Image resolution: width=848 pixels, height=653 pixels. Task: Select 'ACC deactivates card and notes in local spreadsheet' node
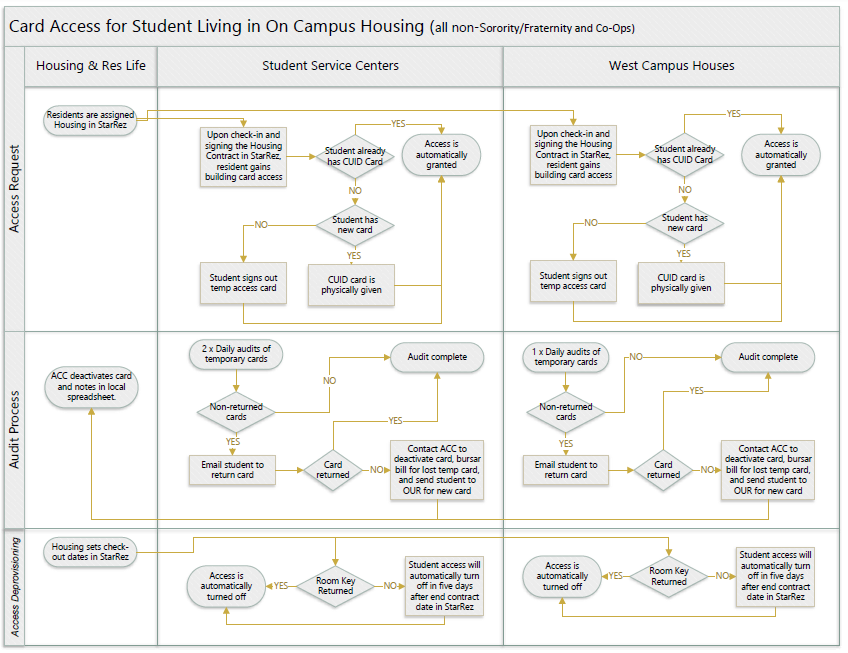(91, 386)
